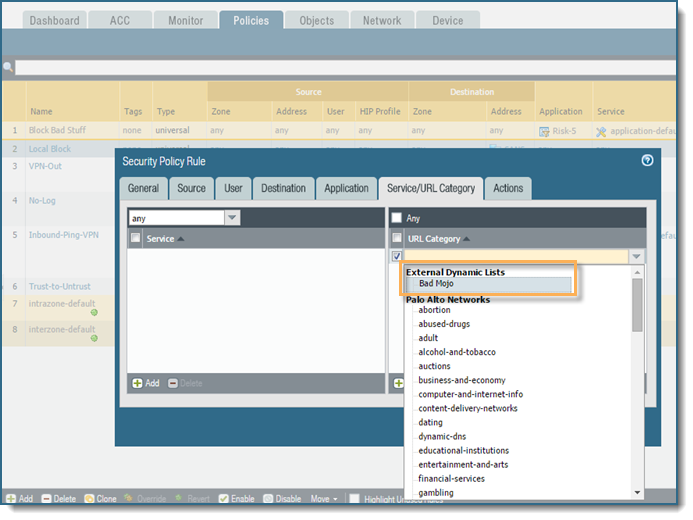
Task: Uncheck the URL category entry row checkbox
Action: click(397, 256)
